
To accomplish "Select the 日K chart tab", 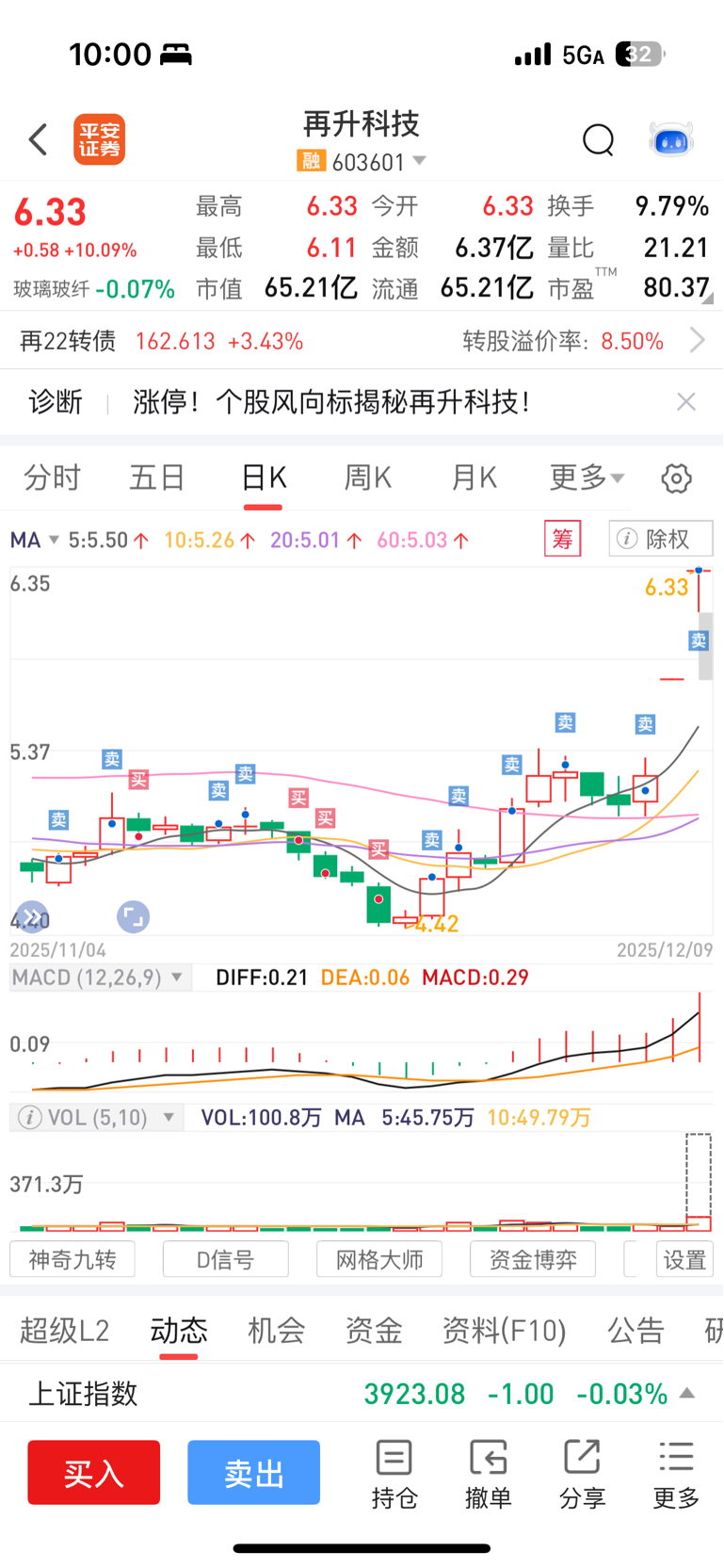I will [x=263, y=477].
